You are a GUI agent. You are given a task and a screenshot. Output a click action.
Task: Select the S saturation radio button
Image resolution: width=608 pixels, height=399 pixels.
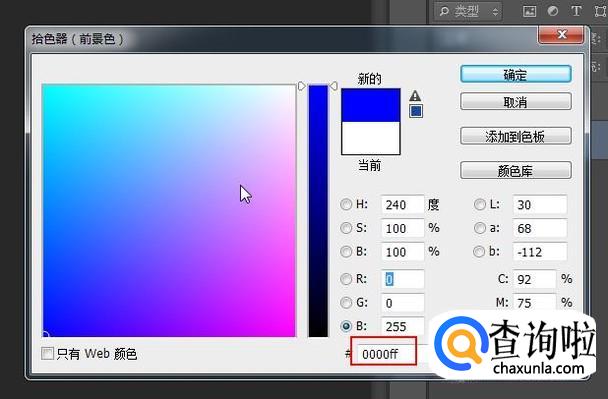point(346,228)
